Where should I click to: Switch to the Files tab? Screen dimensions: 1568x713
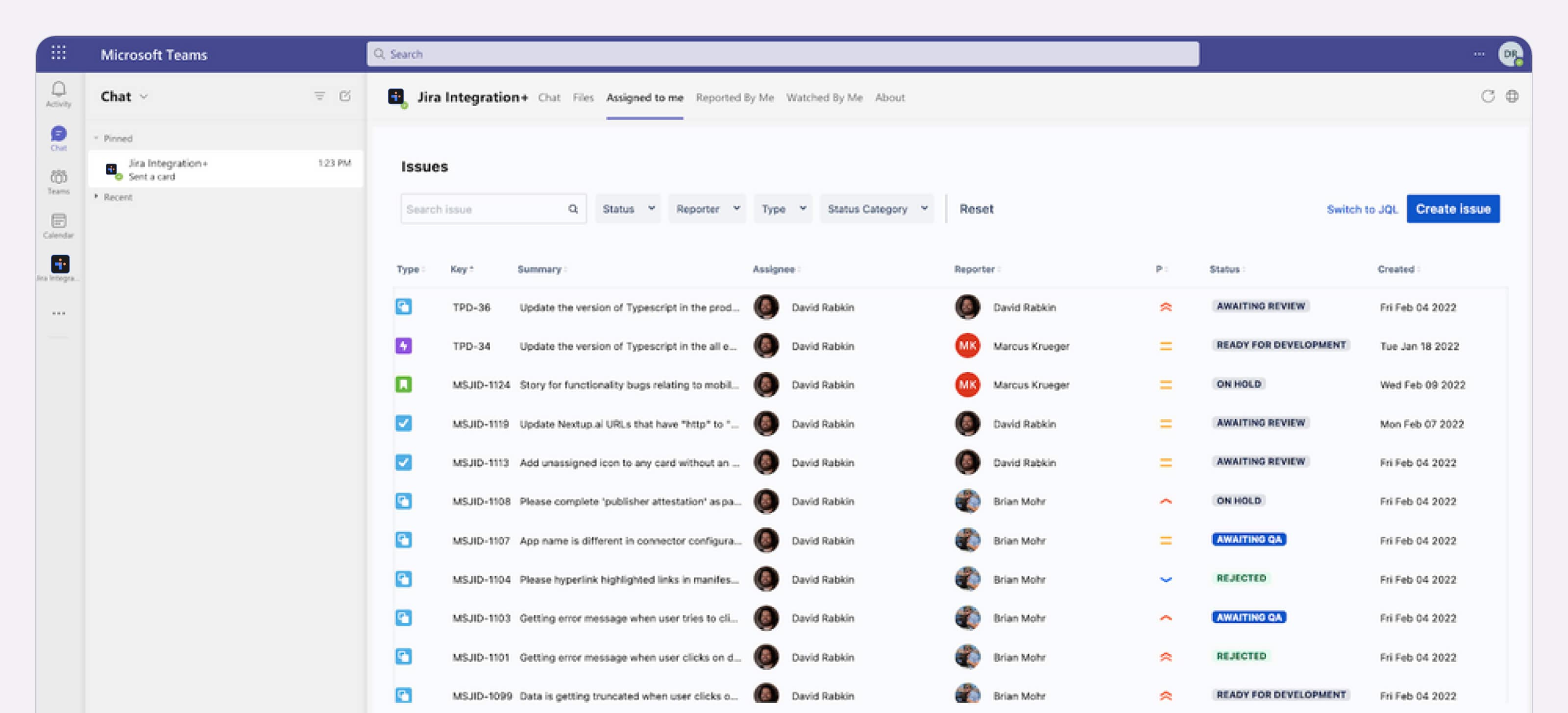pyautogui.click(x=583, y=97)
